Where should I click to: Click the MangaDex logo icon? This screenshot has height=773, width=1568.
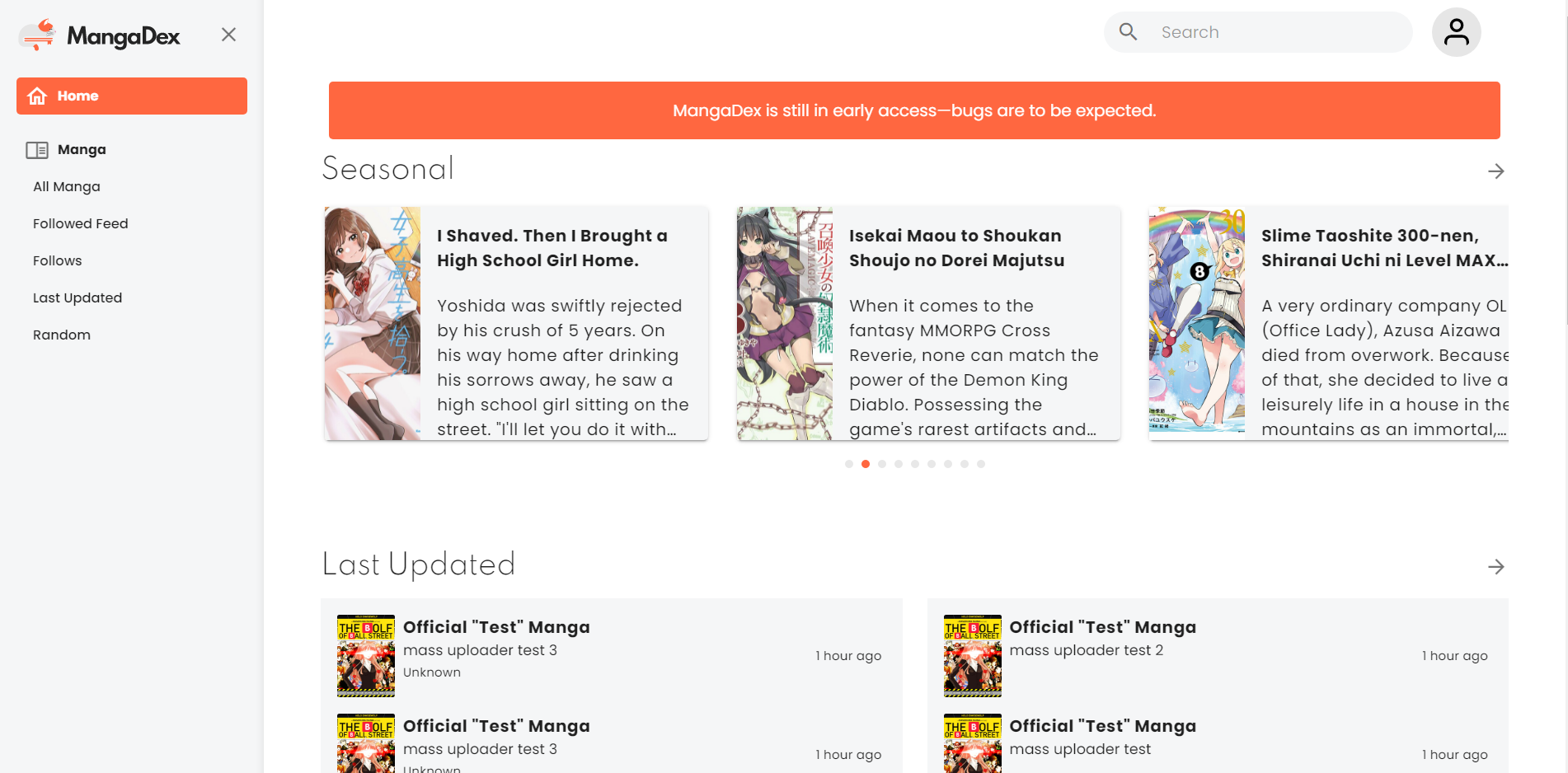37,35
